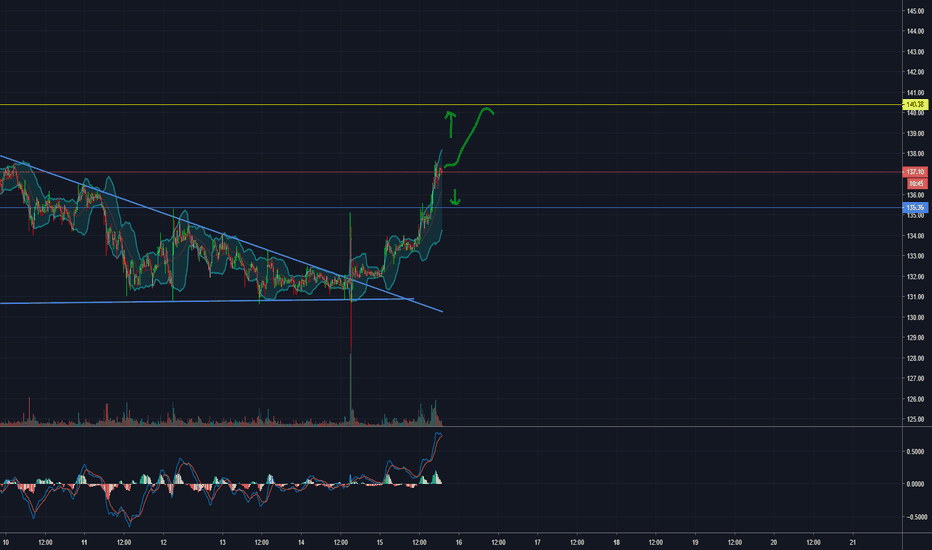The image size is (932, 550).
Task: Click the 12:00 label between dates 16 and 17
Action: 498,542
